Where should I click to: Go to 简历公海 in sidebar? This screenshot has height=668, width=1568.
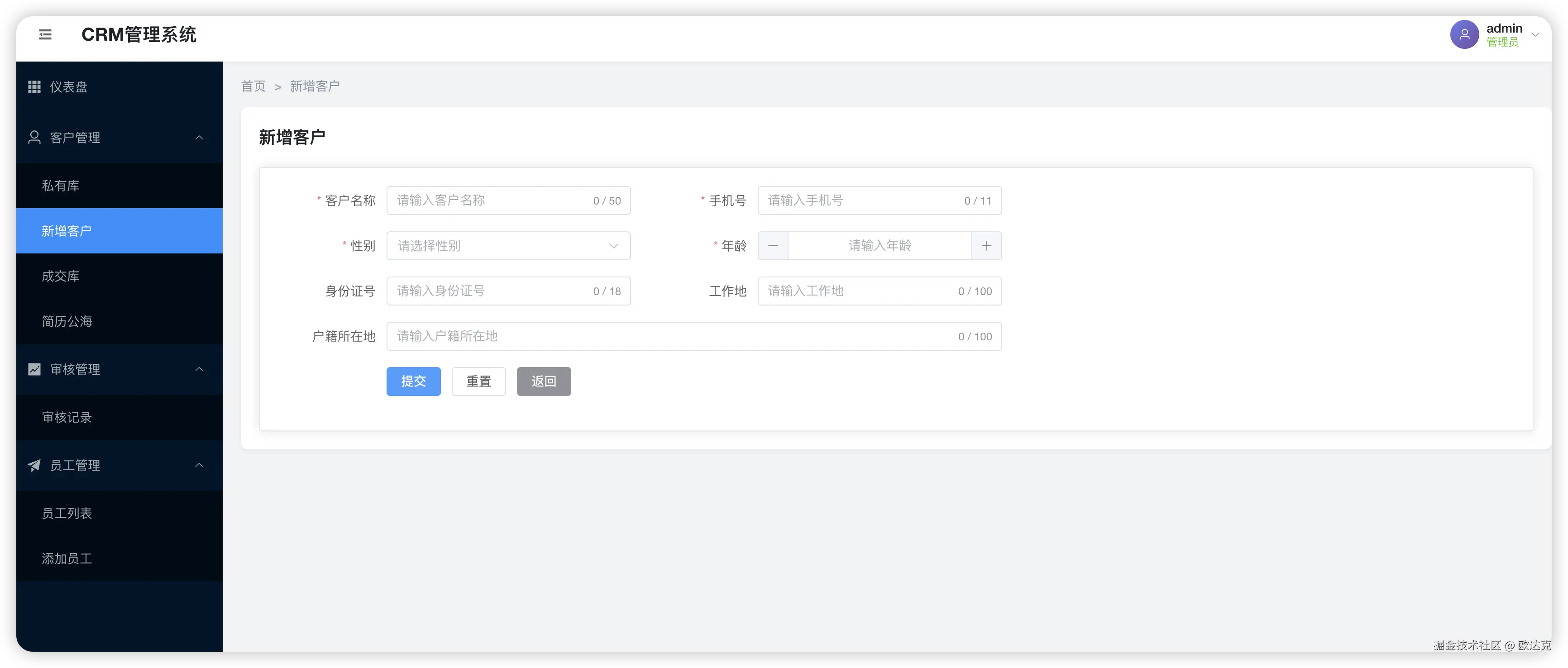point(67,321)
